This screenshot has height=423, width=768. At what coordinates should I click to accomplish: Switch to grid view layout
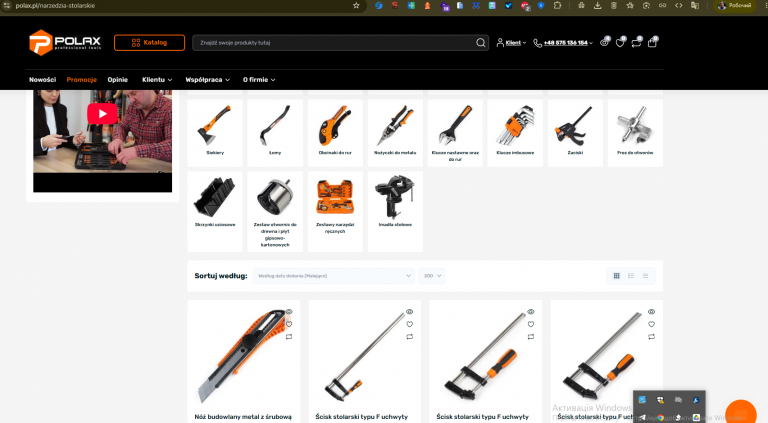(x=617, y=276)
